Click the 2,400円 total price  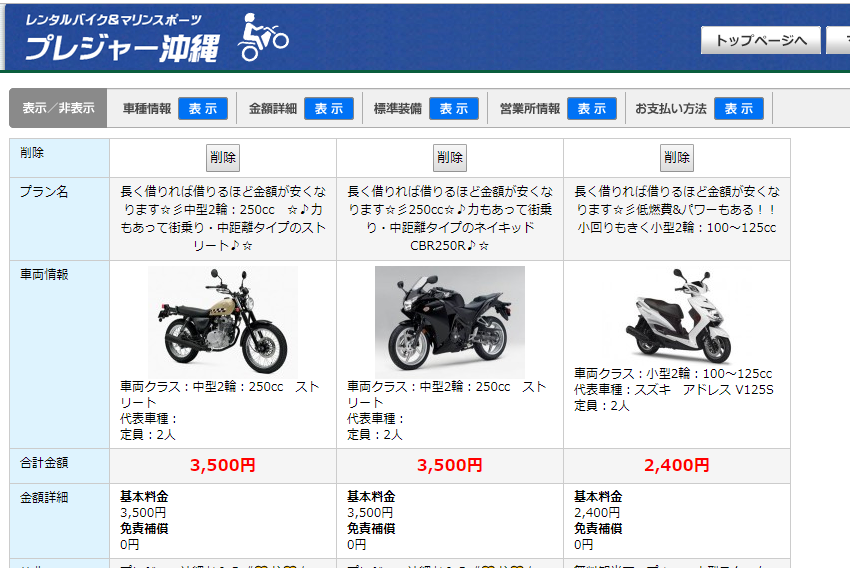click(x=677, y=465)
